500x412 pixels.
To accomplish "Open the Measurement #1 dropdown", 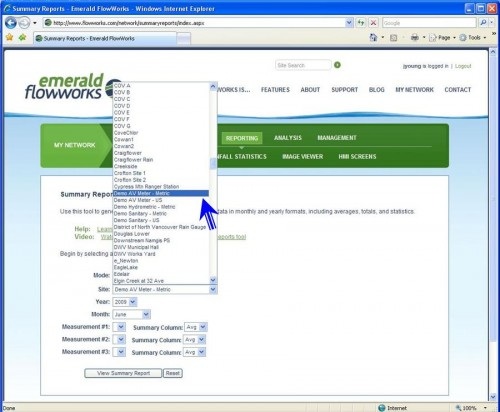I will (x=119, y=327).
